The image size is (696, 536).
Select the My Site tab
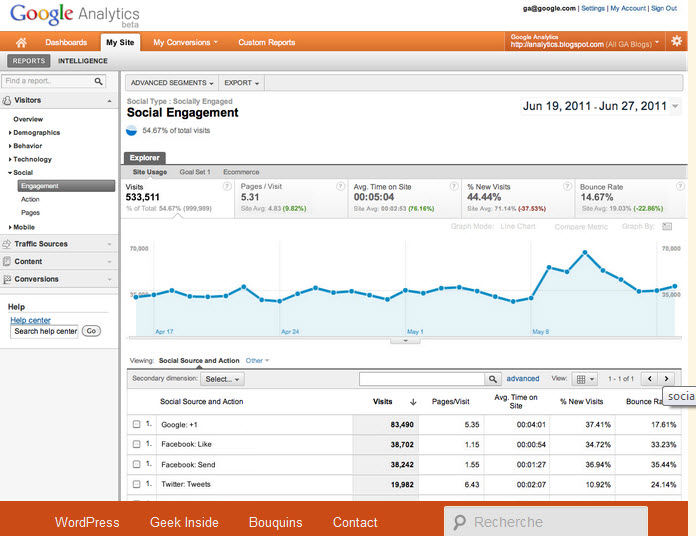(x=120, y=43)
